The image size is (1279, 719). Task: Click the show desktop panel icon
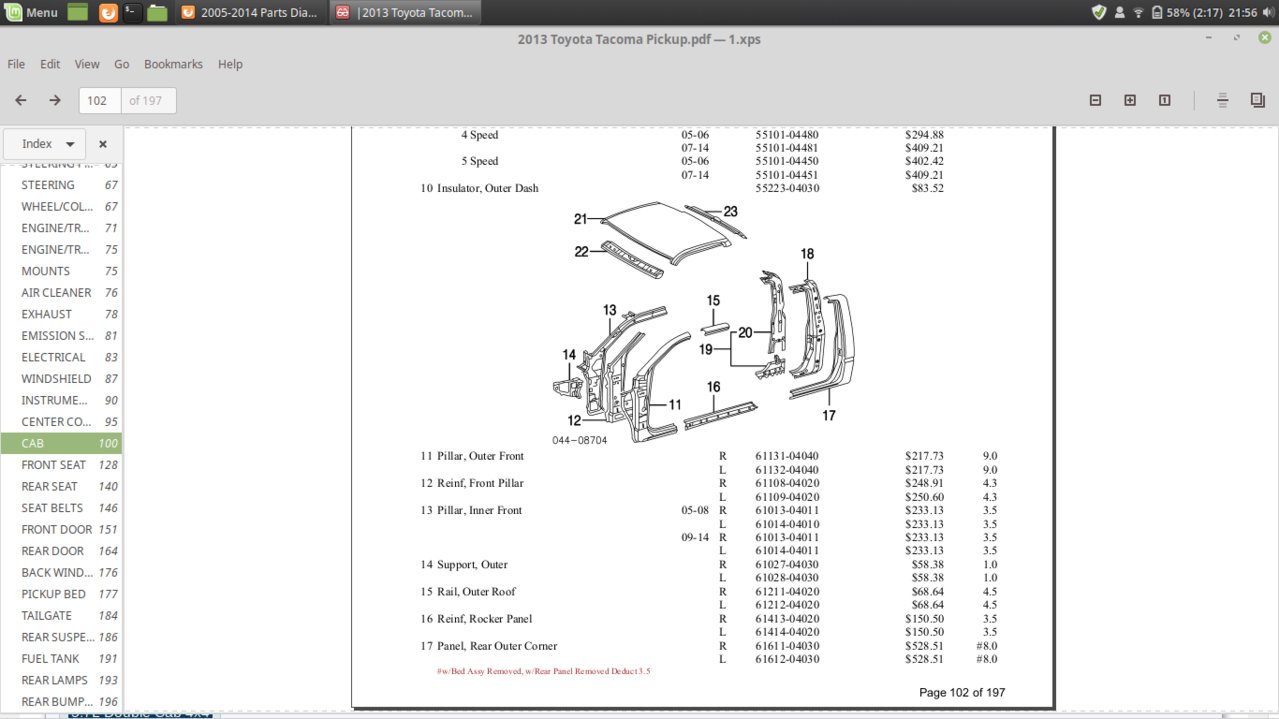click(x=79, y=13)
